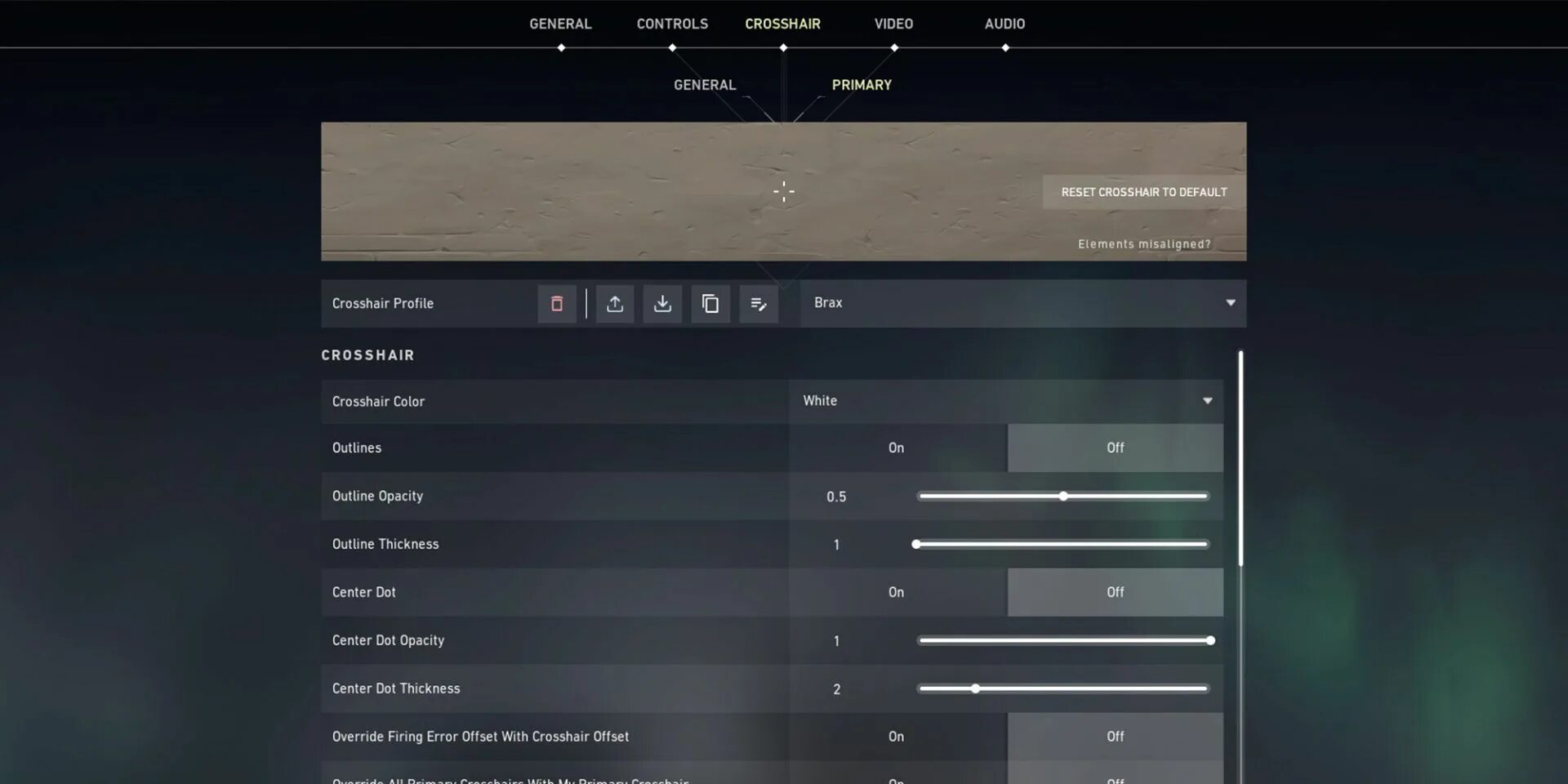
Task: Delete the crosshair profile with trash icon
Action: pos(557,304)
